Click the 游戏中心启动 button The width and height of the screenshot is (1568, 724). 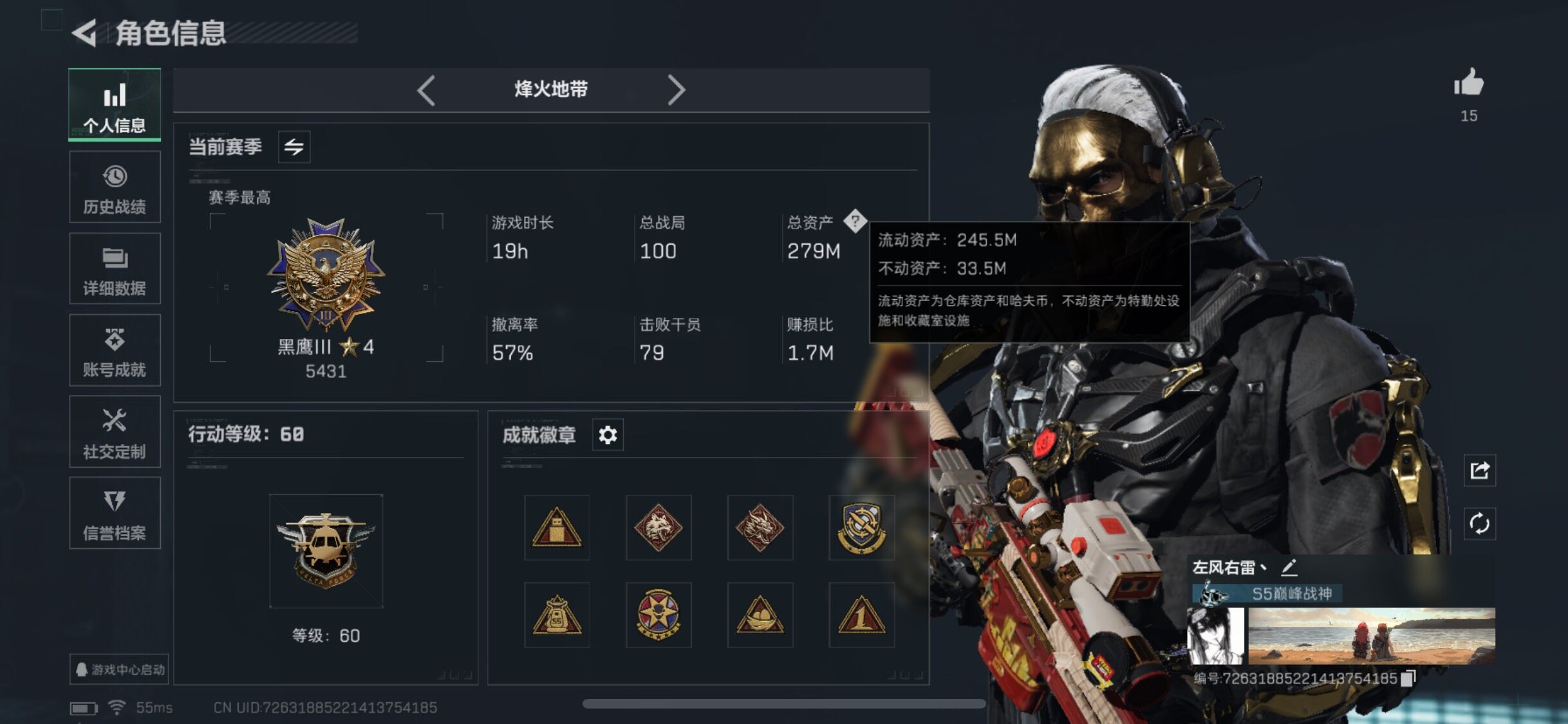click(119, 669)
